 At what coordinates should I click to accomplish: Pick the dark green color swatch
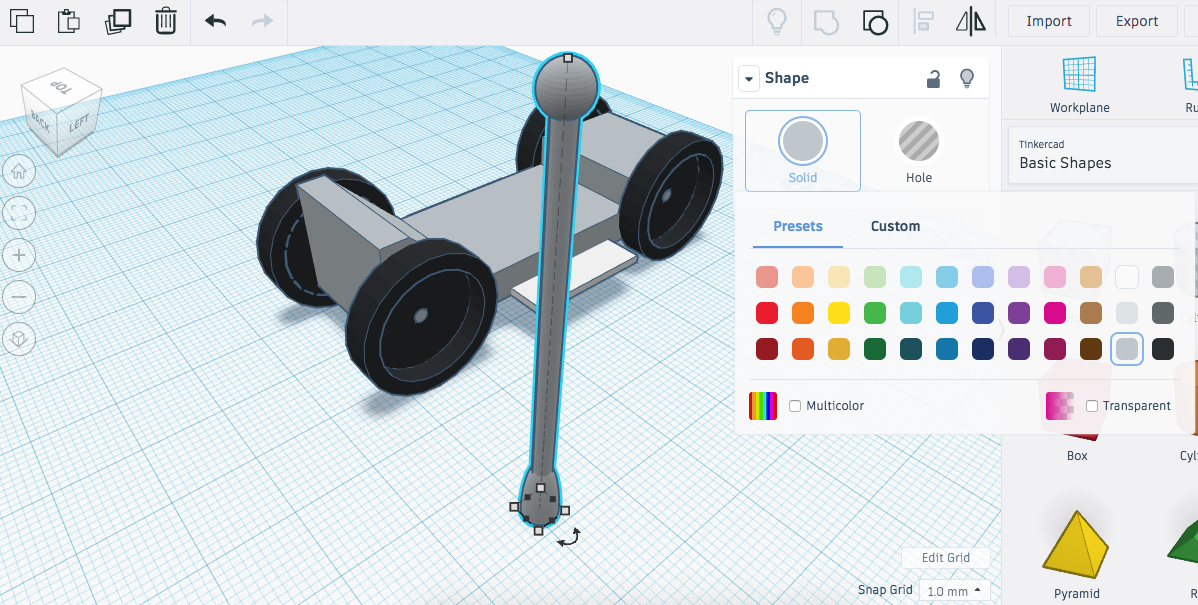(x=875, y=349)
